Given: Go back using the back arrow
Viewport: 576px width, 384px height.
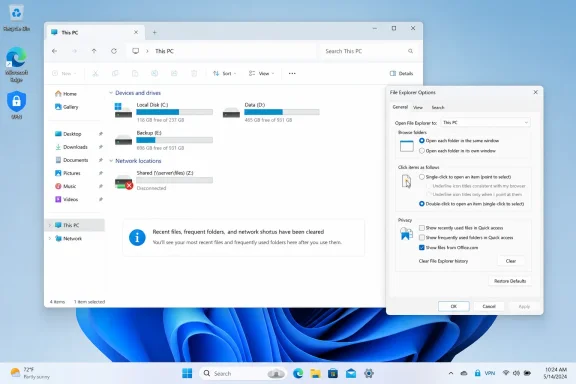Looking at the screenshot, I should tap(55, 51).
